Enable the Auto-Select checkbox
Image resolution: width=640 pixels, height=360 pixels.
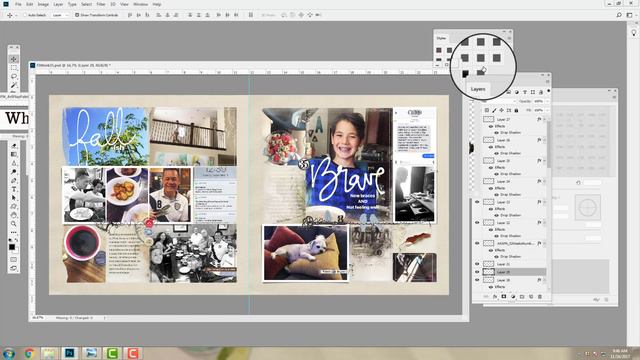tap(25, 15)
